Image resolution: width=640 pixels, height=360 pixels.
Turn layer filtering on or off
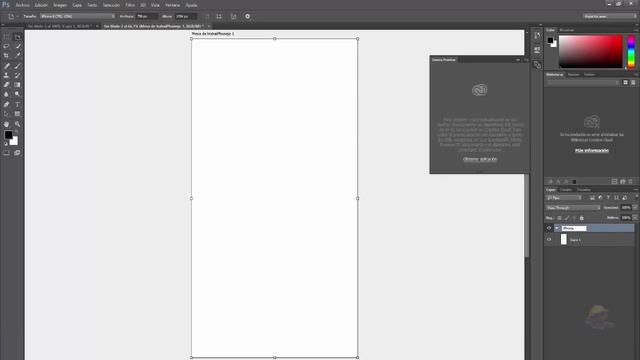[636, 197]
